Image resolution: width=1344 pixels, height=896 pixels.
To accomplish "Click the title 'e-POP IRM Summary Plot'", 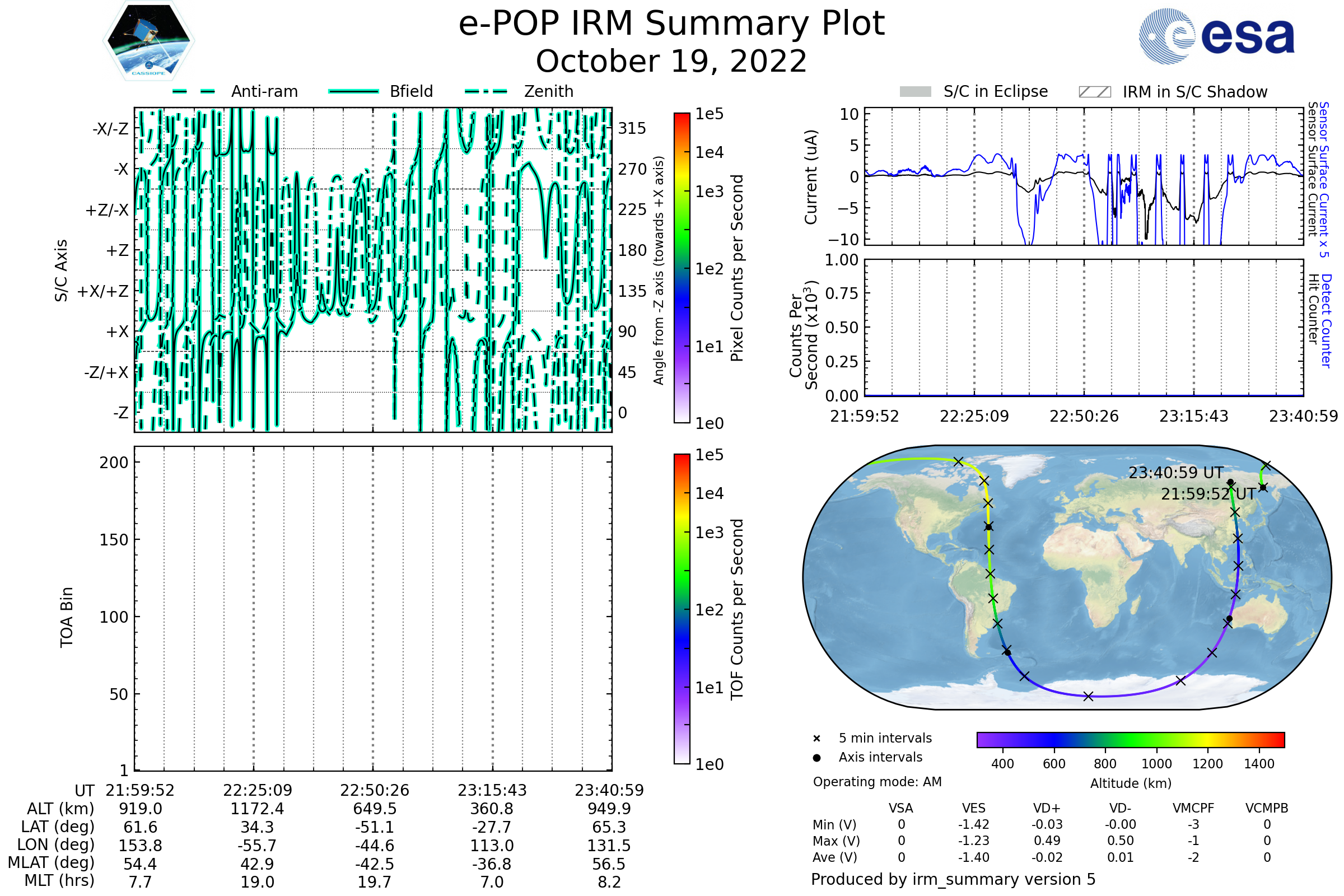I will (x=671, y=24).
